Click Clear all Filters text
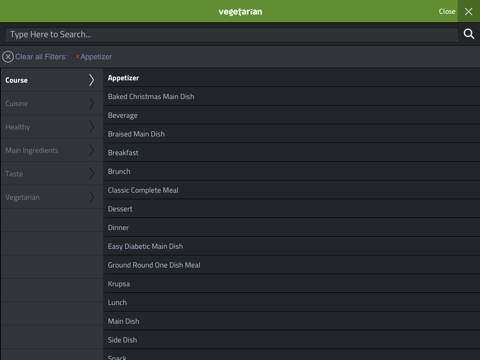This screenshot has height=360, width=480. pyautogui.click(x=41, y=57)
